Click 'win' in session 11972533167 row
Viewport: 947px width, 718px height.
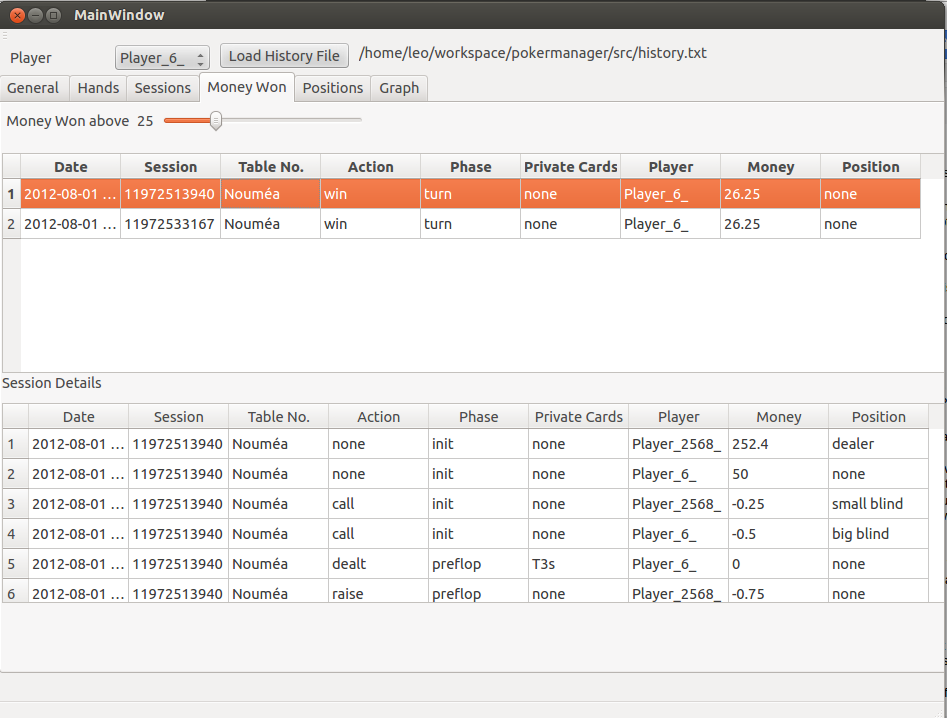pyautogui.click(x=370, y=224)
